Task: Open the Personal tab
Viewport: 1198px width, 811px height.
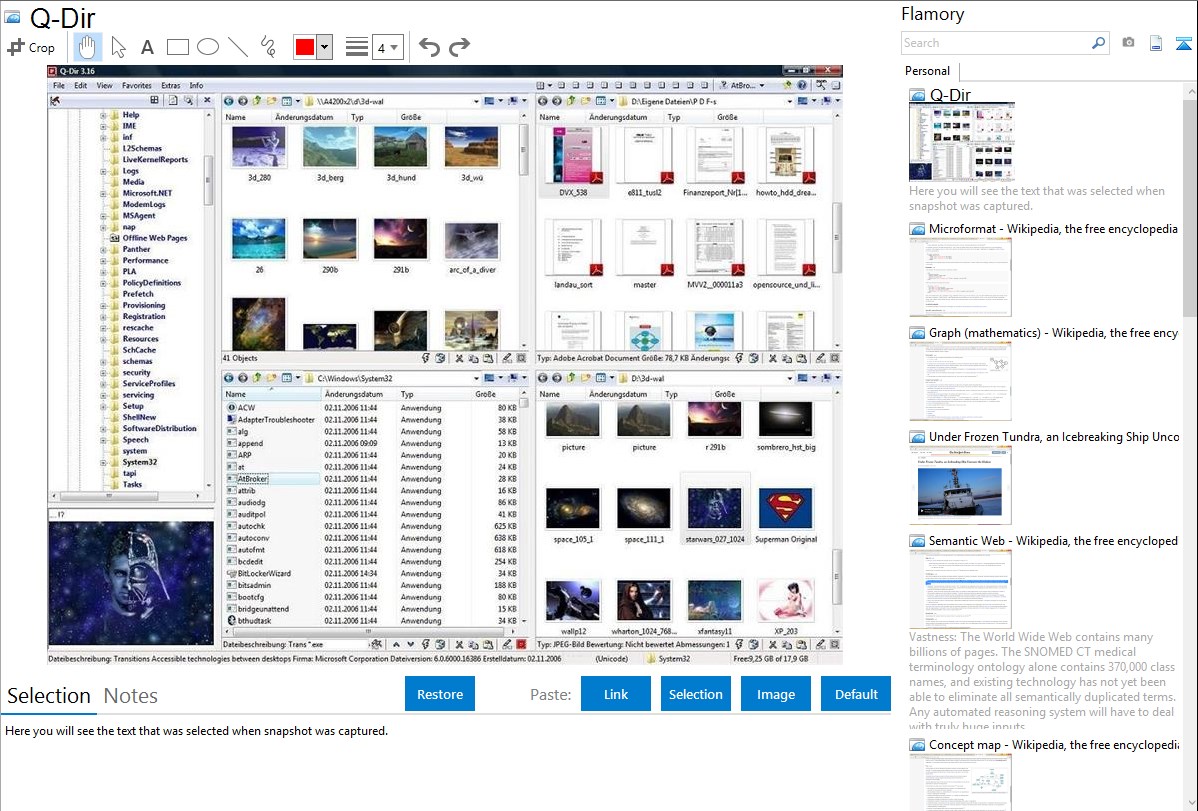Action: [x=928, y=71]
